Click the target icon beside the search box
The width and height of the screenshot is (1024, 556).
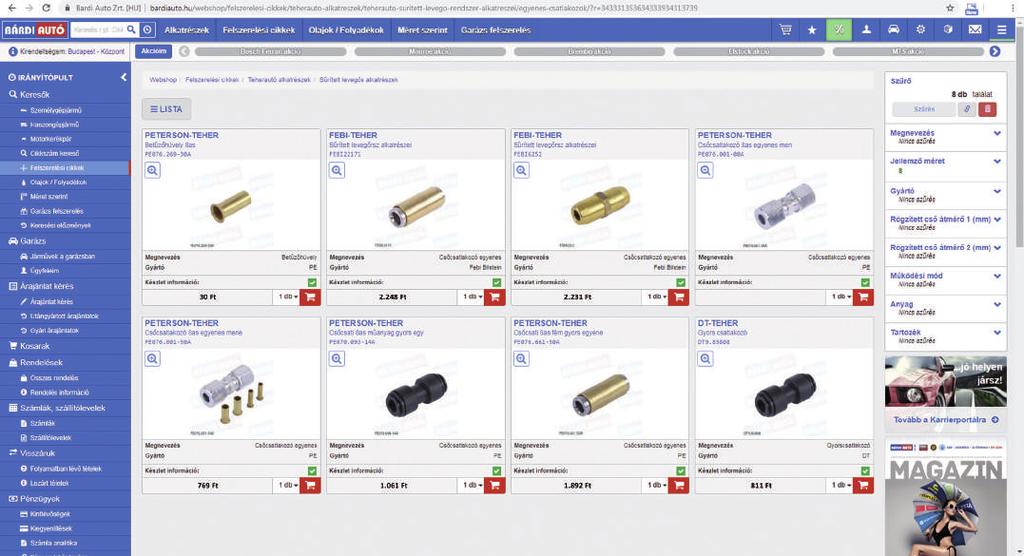(148, 30)
